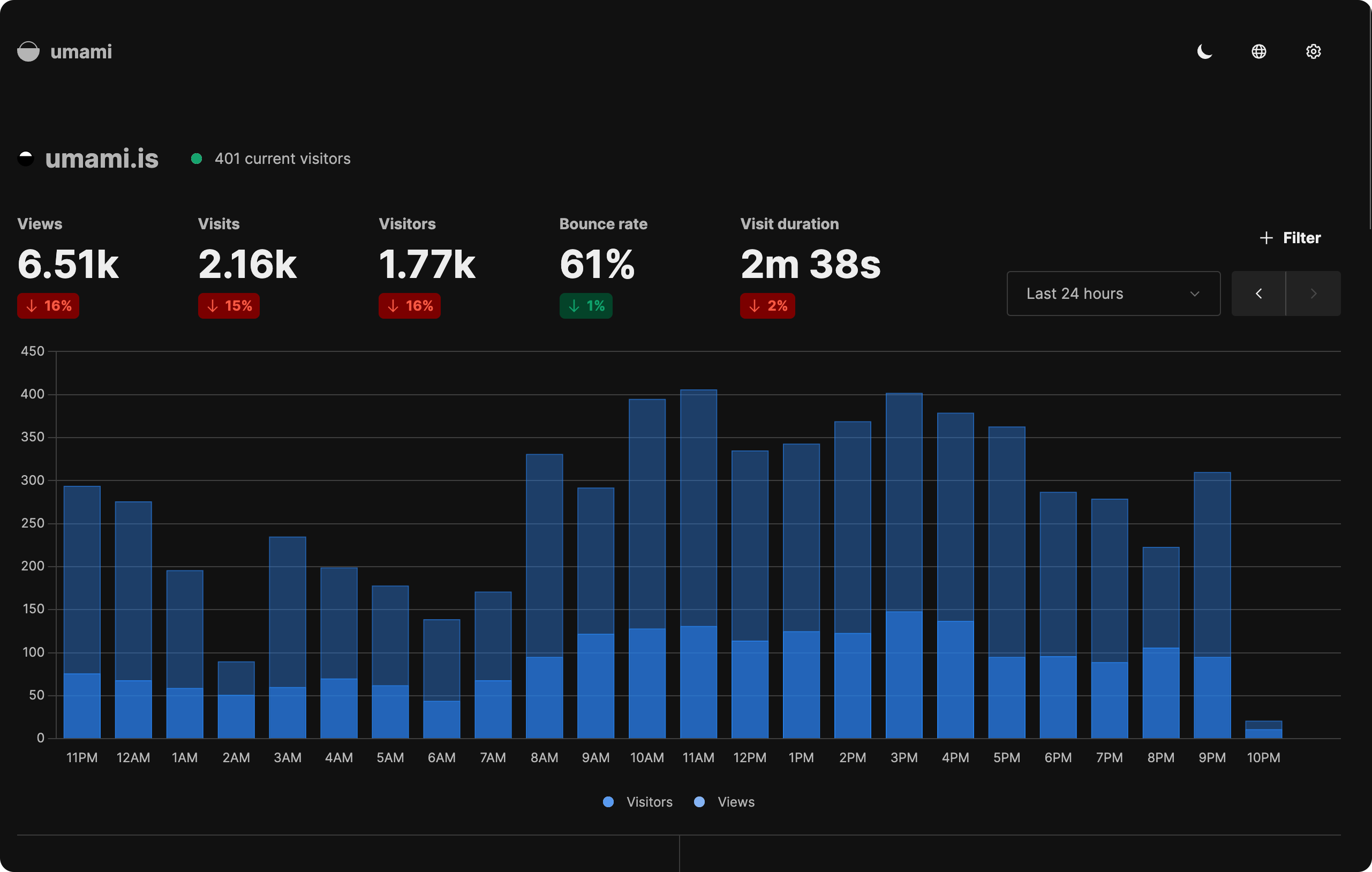Open the Last 24 hours dropdown
This screenshot has width=1372, height=872.
point(1113,293)
